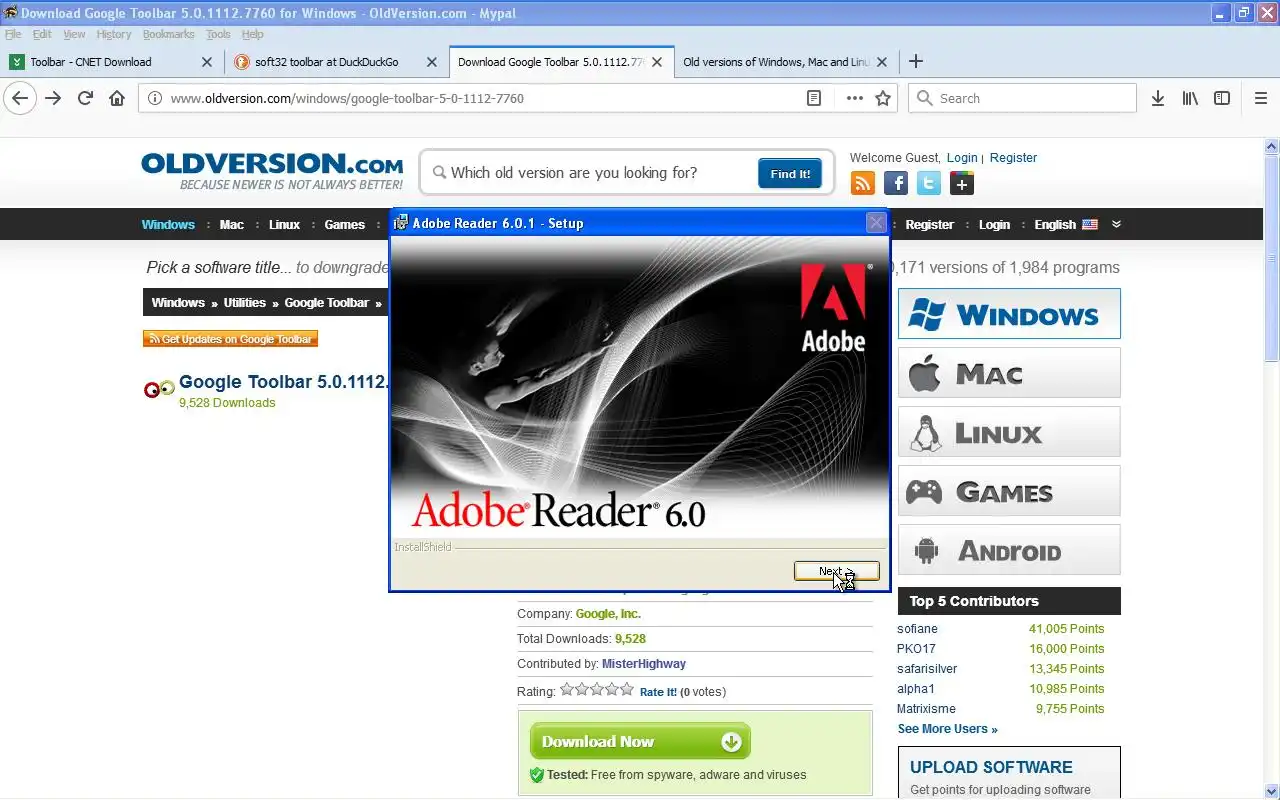Image resolution: width=1280 pixels, height=800 pixels.
Task: Open the Tools menu
Action: tap(218, 34)
